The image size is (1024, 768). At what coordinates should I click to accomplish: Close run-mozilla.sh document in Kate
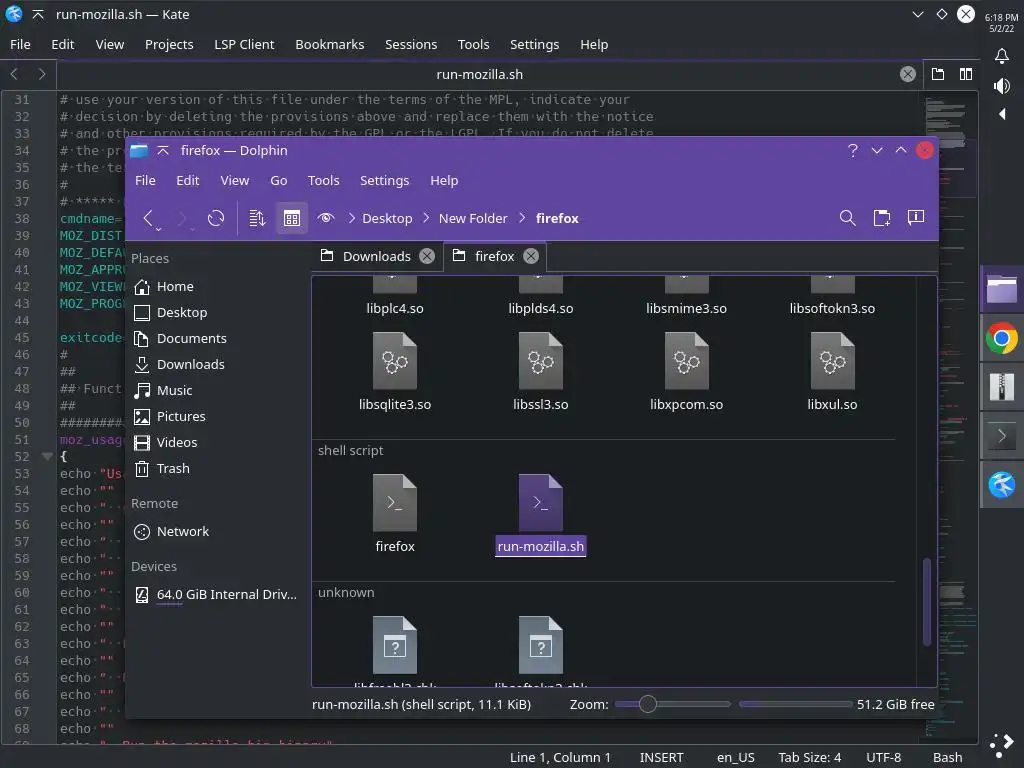(908, 74)
